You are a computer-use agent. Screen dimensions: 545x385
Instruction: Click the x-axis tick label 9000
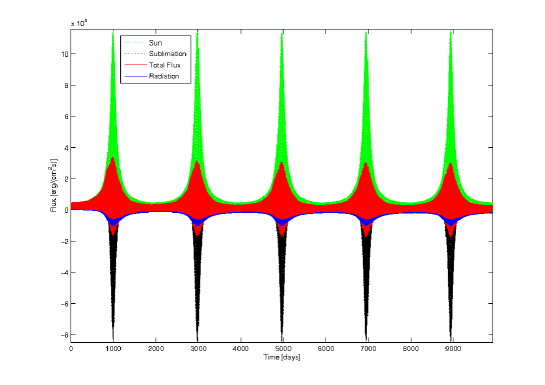(x=453, y=349)
